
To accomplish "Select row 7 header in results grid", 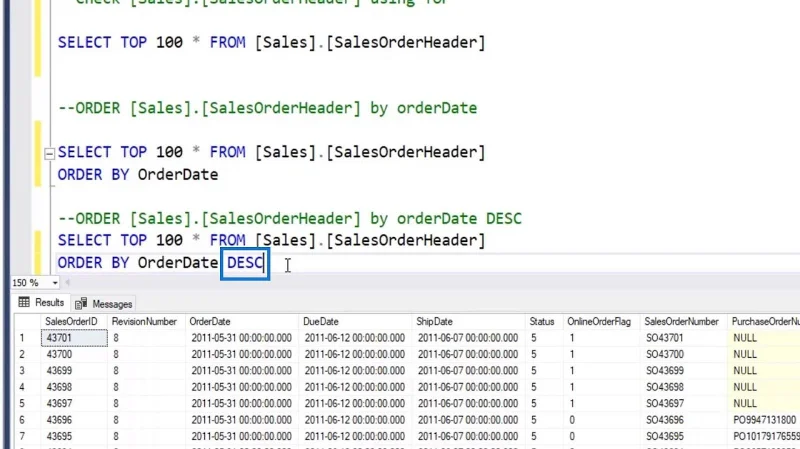I will click(27, 436).
